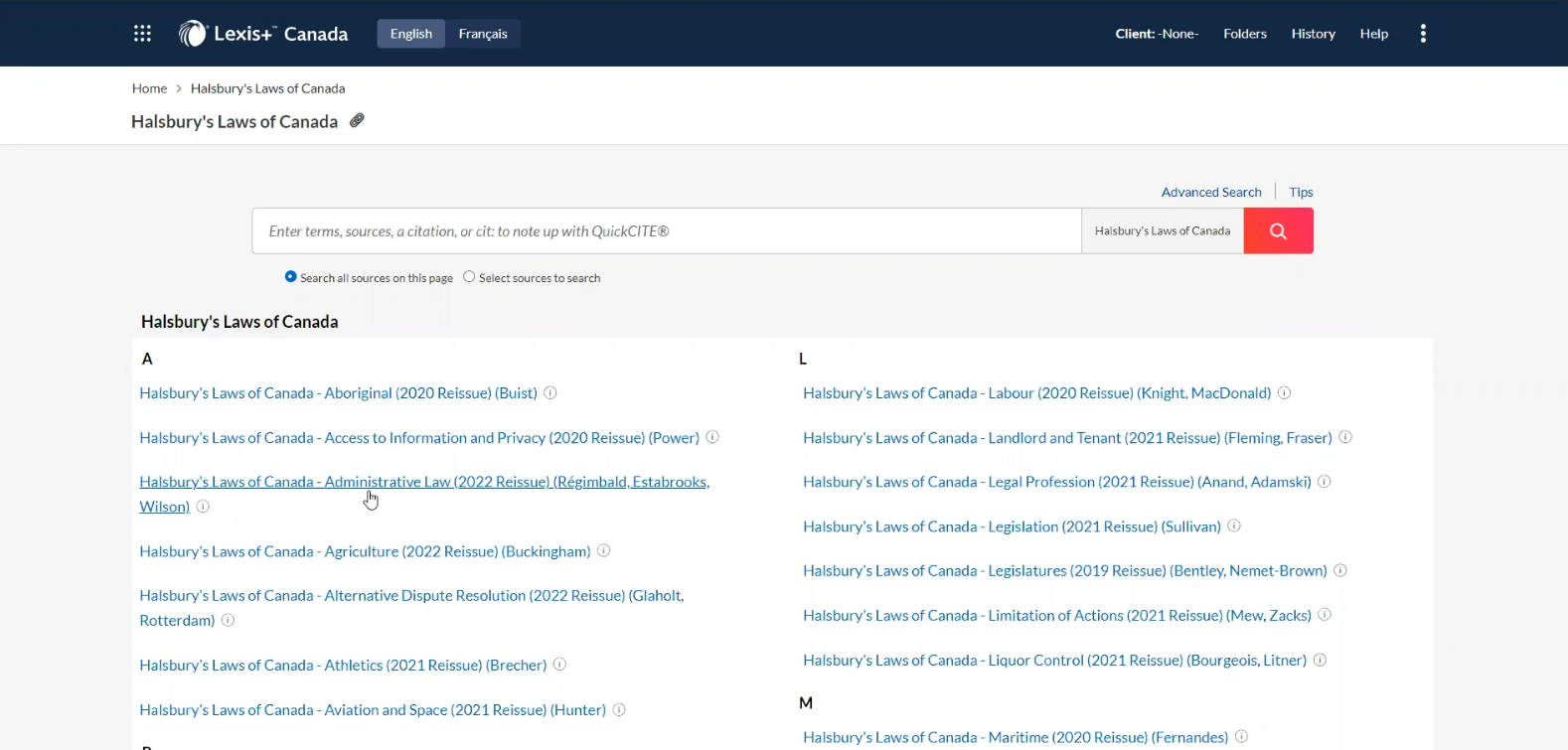
Task: Open Legislation (2021 Reissue) (Sullivan) title
Action: [x=1012, y=526]
